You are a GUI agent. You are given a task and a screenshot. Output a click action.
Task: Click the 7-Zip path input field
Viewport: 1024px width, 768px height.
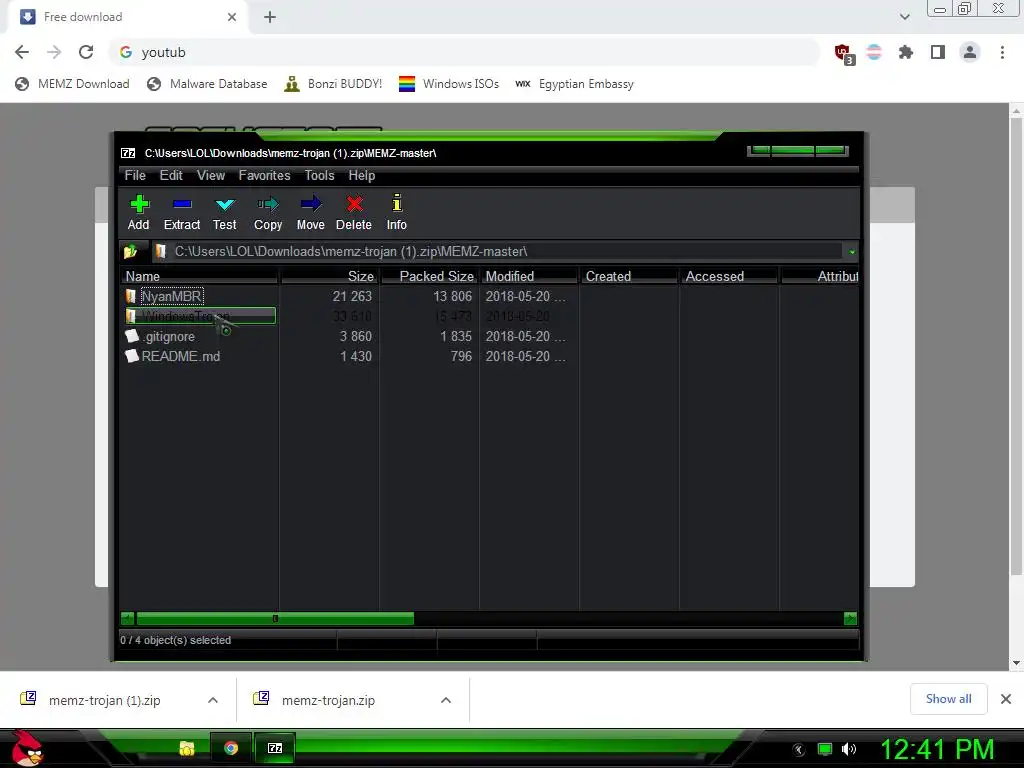coord(498,251)
